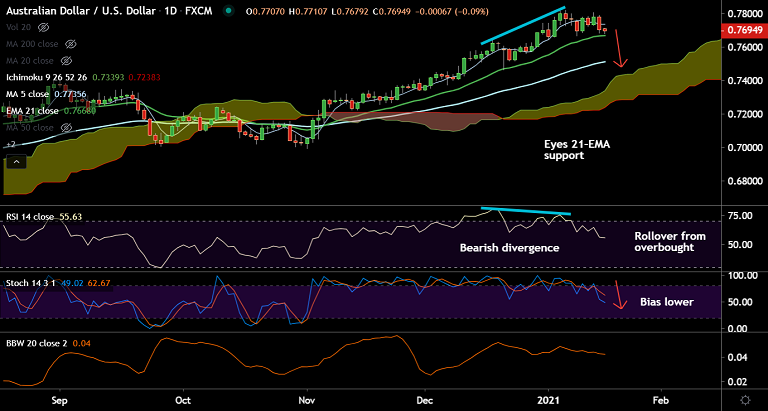768x411 pixels.
Task: Select the BBW 20 close 2 legend
Action: click(x=37, y=344)
